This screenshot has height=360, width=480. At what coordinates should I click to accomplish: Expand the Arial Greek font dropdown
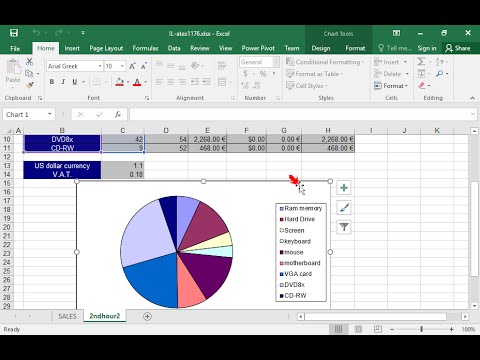pos(100,66)
